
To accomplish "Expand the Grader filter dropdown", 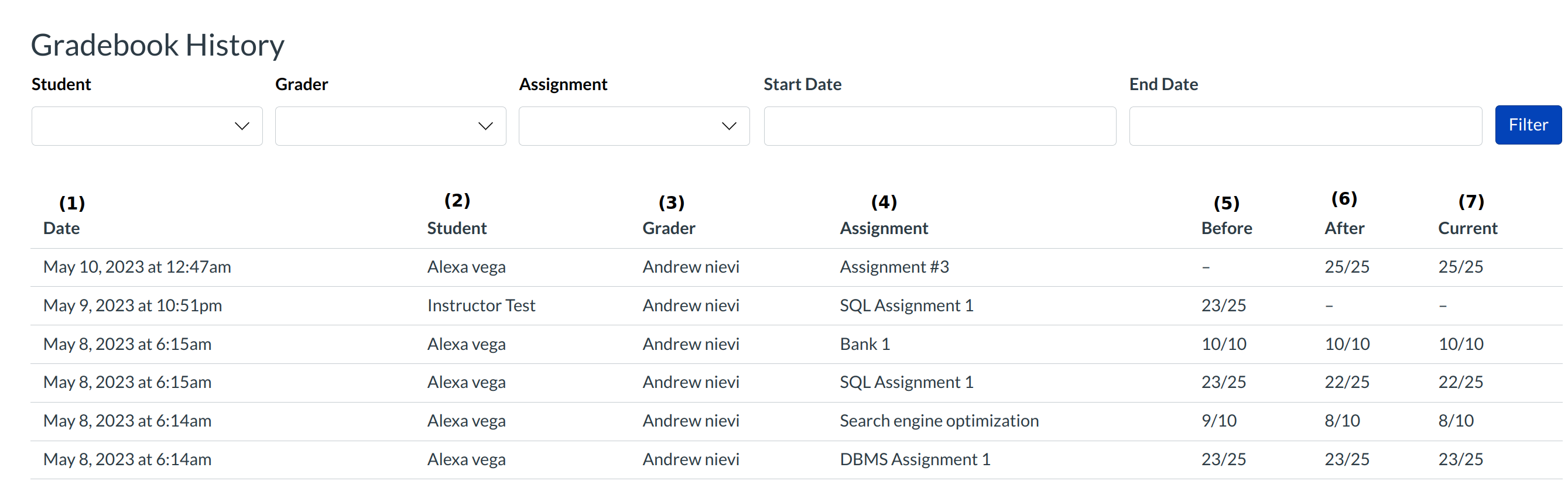I will pos(390,126).
